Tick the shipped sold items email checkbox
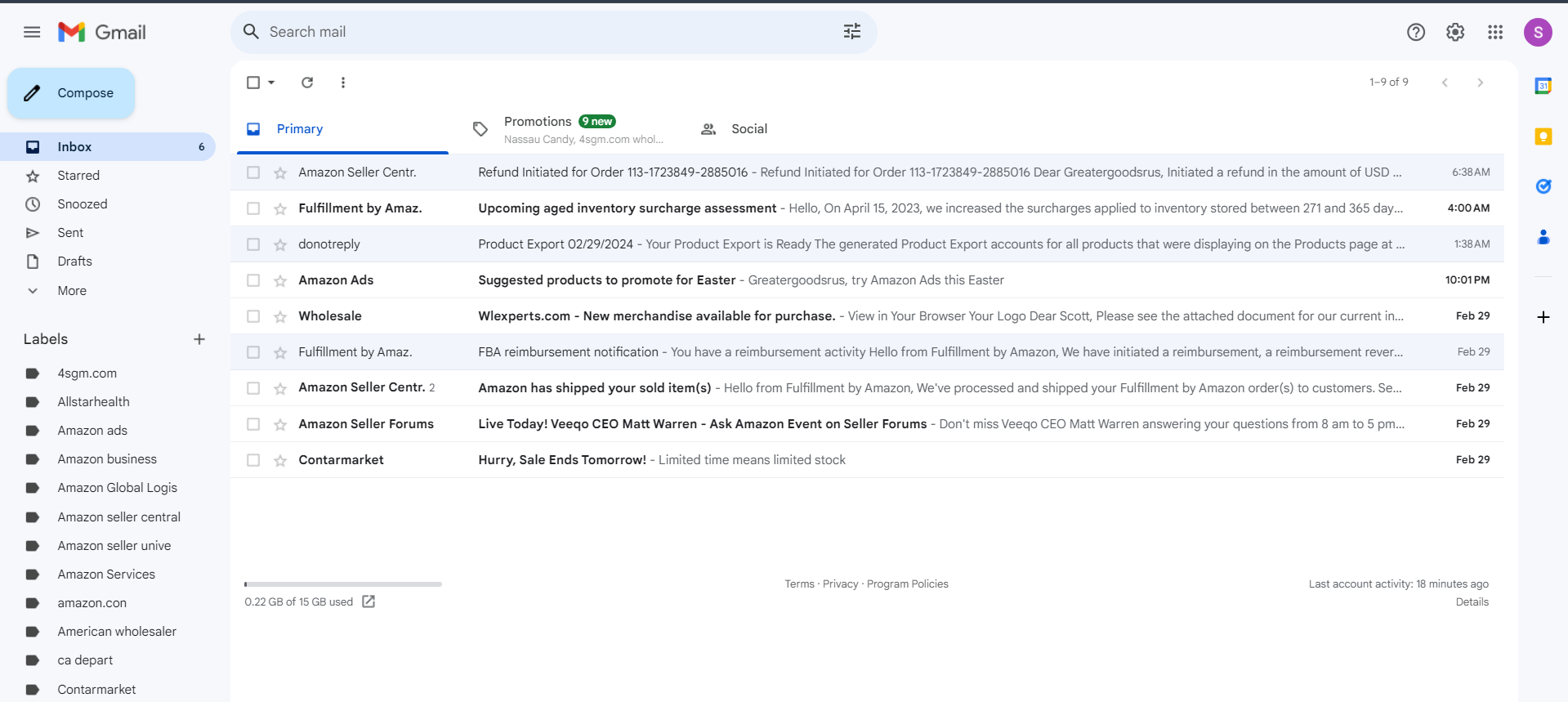The width and height of the screenshot is (1568, 702). pos(253,388)
